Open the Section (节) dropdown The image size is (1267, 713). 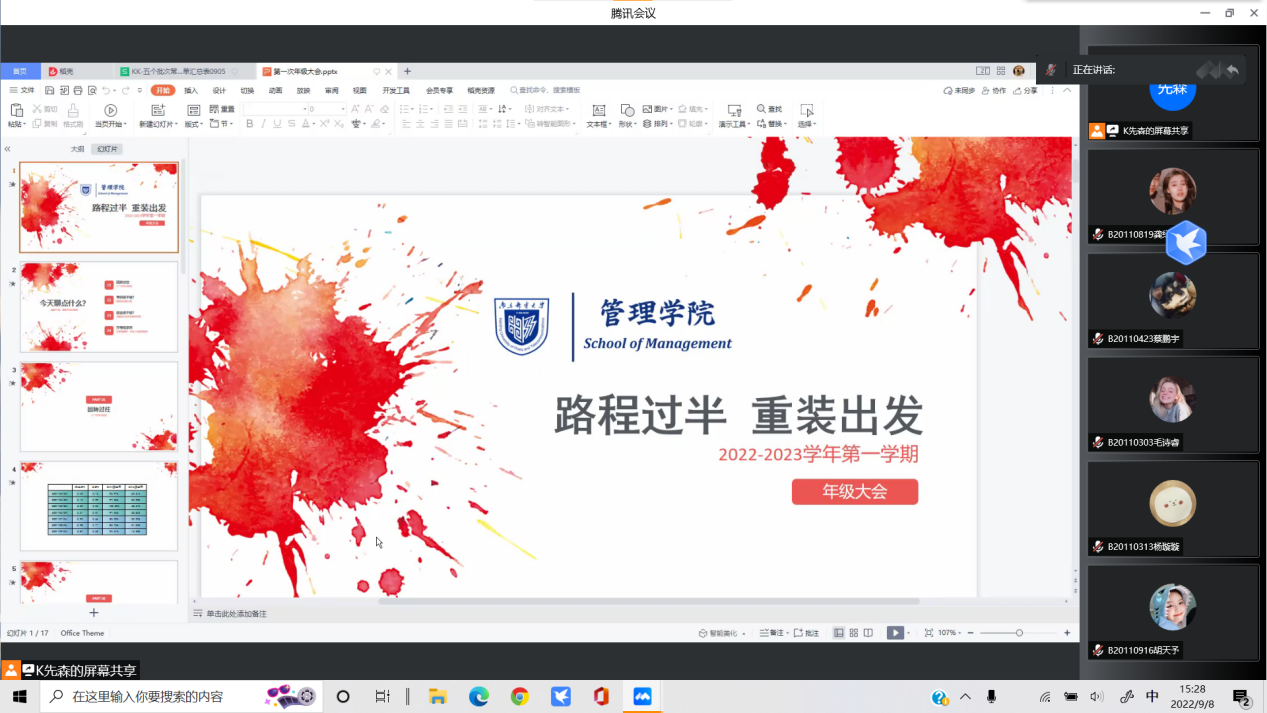pyautogui.click(x=223, y=124)
